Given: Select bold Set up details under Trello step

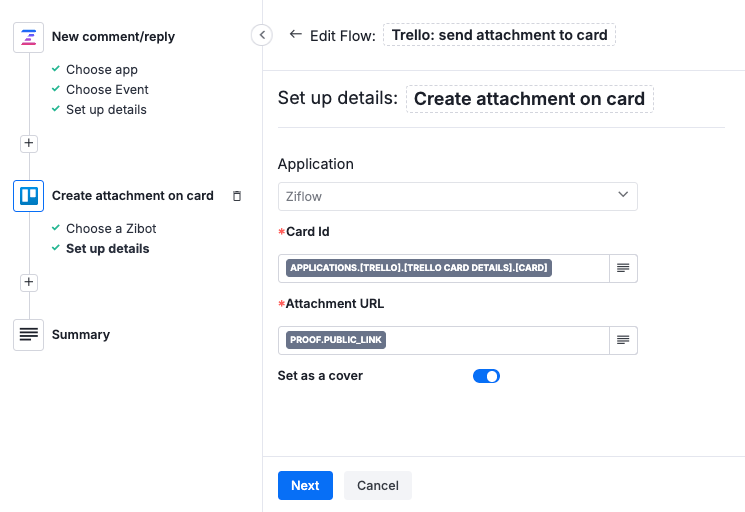Looking at the screenshot, I should 107,248.
